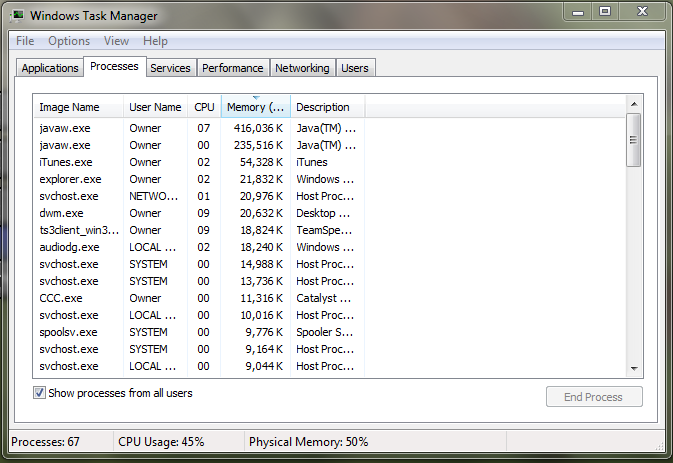Switch to the Users tab

click(355, 68)
